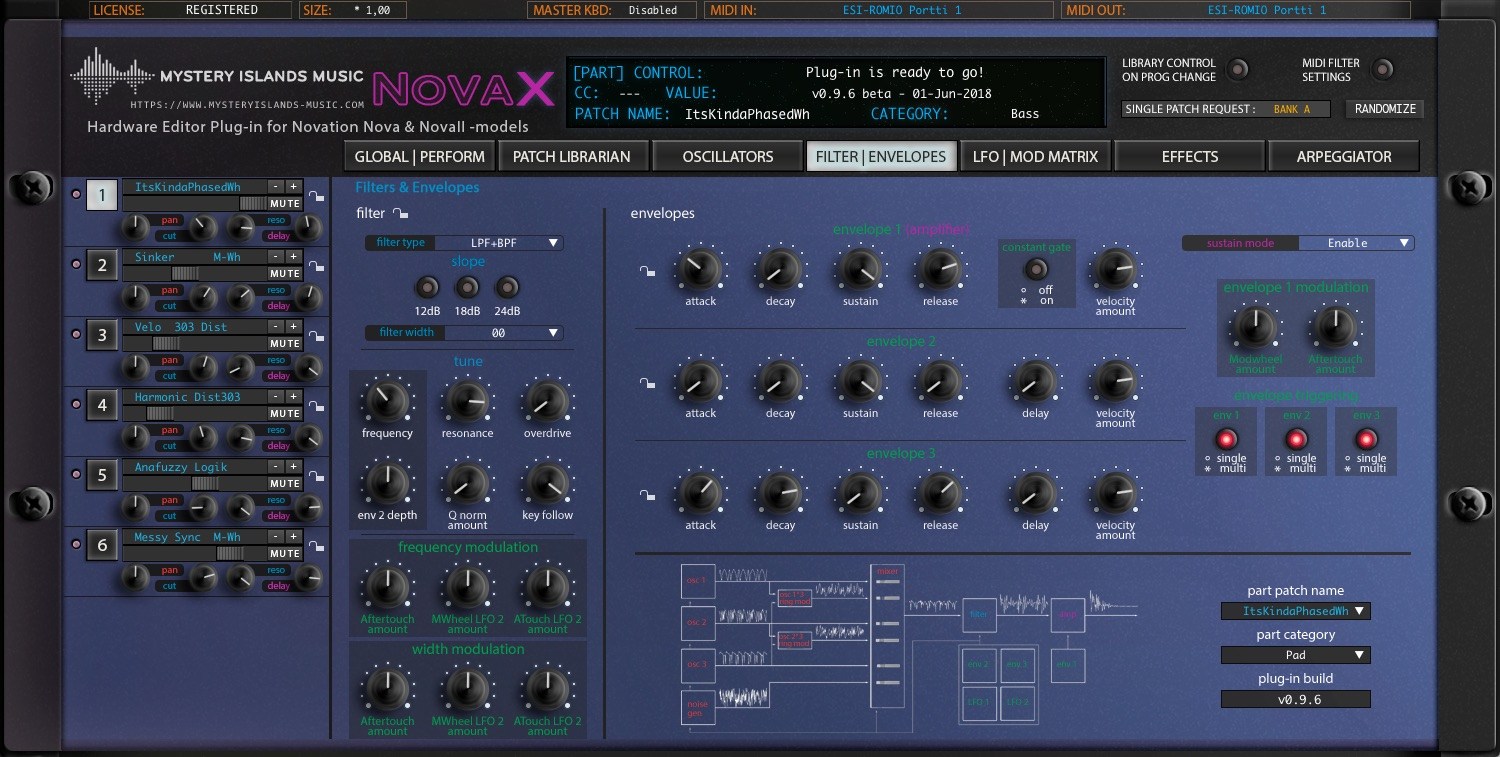
Task: Select the 18dB filter slope
Action: pos(467,287)
